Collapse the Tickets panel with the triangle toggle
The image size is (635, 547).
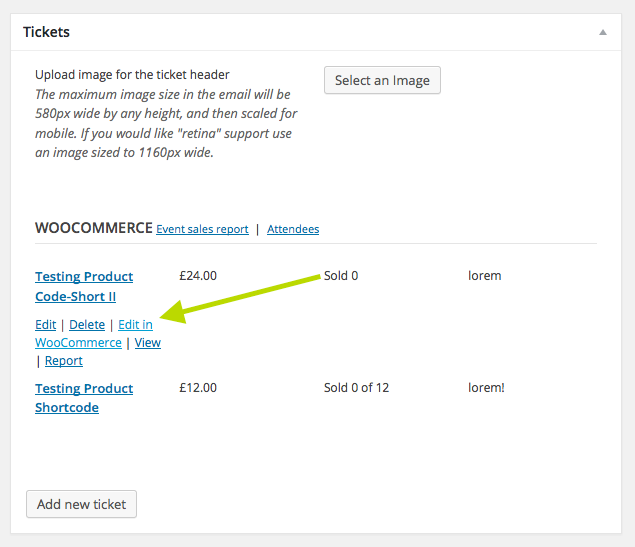click(x=603, y=32)
